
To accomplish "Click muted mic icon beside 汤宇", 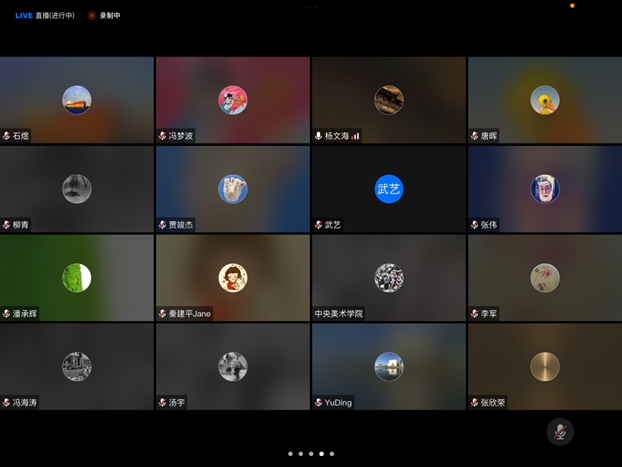I will [162, 403].
